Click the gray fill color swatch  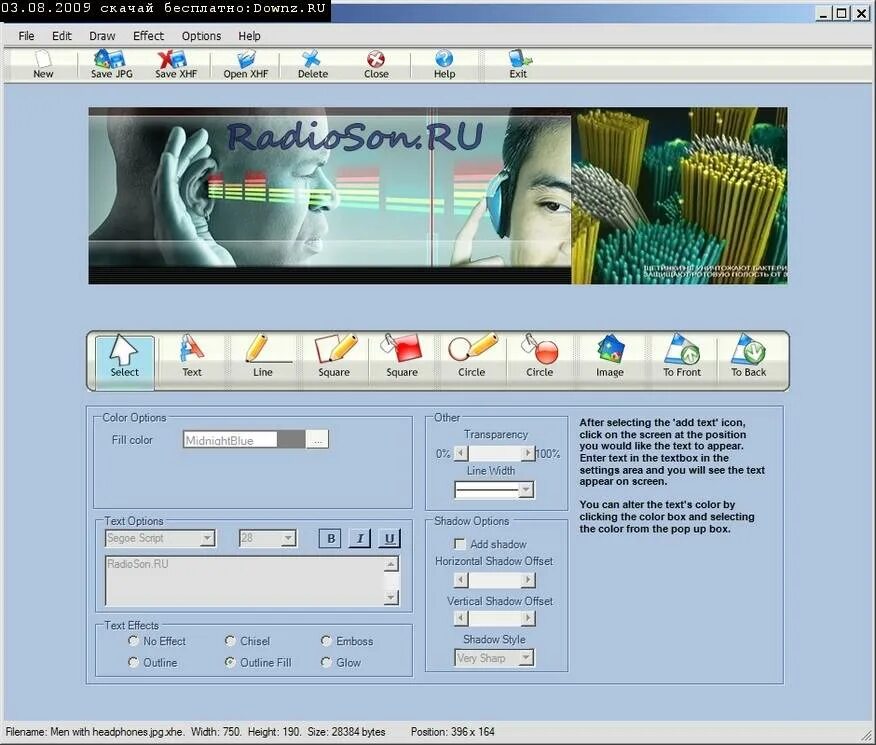291,440
